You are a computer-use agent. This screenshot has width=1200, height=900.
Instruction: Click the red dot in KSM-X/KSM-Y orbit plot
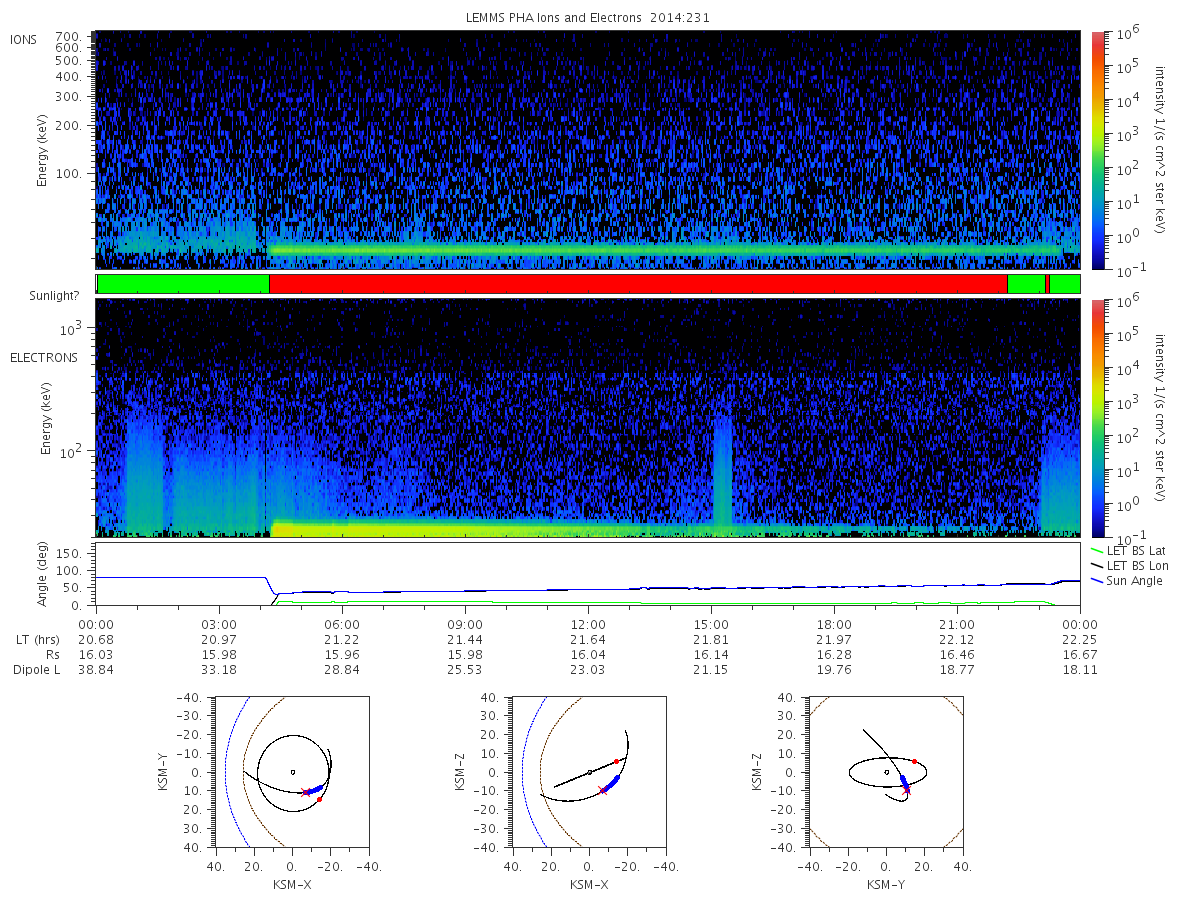pyautogui.click(x=319, y=799)
